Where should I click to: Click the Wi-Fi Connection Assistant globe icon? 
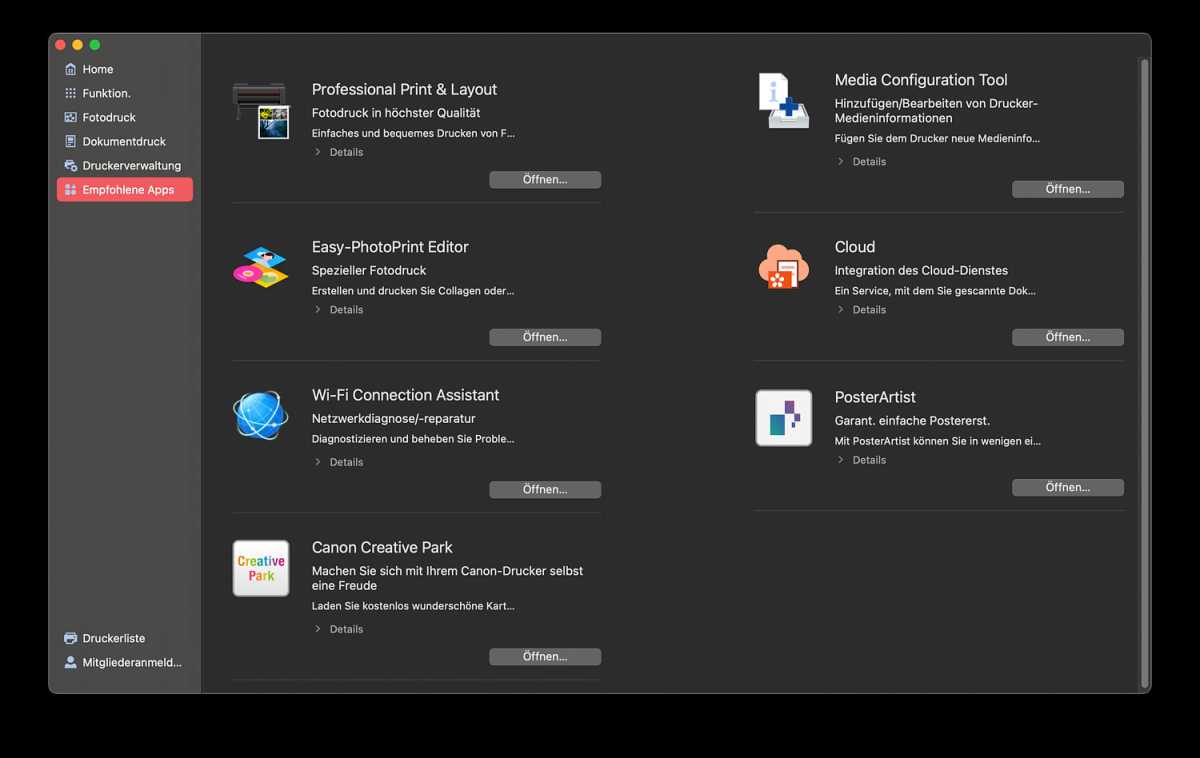(261, 415)
